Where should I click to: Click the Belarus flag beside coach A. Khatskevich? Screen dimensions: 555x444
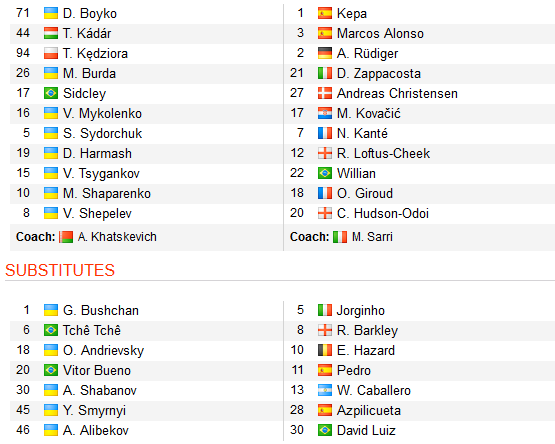(66, 237)
